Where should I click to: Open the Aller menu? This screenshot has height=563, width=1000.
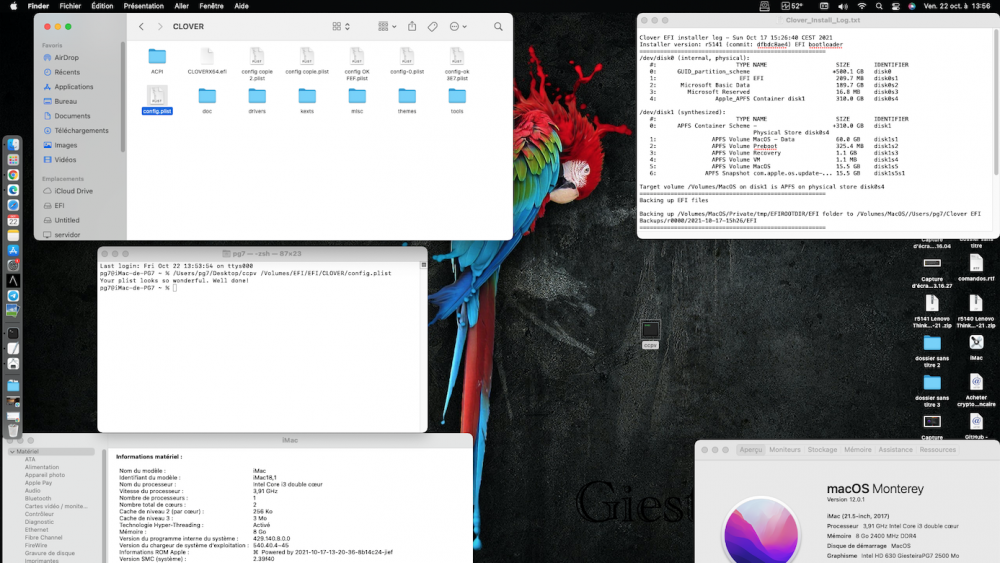(182, 6)
